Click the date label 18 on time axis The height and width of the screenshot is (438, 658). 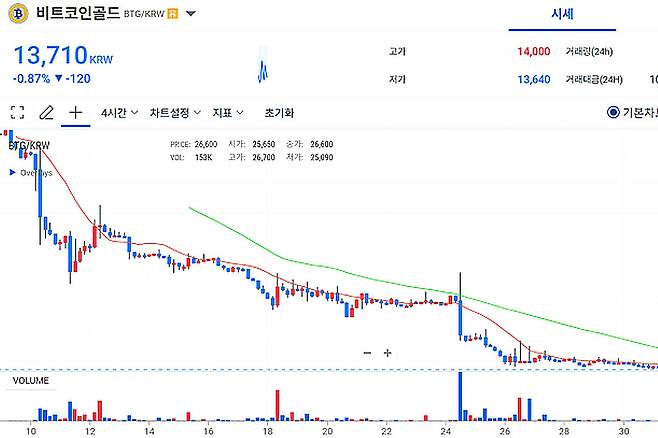[268, 431]
